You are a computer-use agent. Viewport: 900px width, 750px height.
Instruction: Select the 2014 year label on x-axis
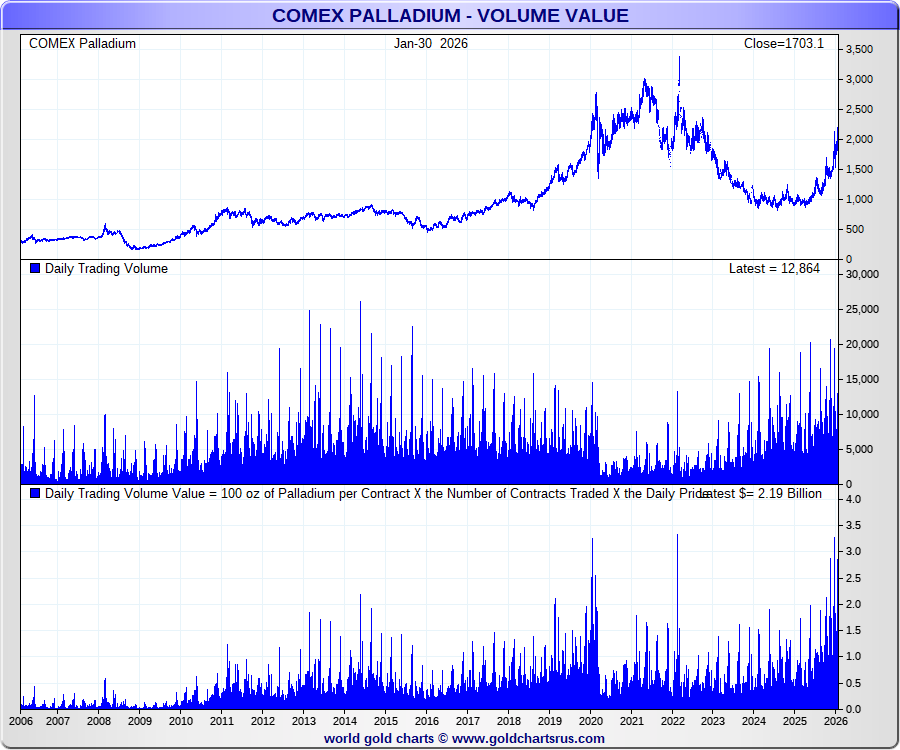(x=344, y=721)
